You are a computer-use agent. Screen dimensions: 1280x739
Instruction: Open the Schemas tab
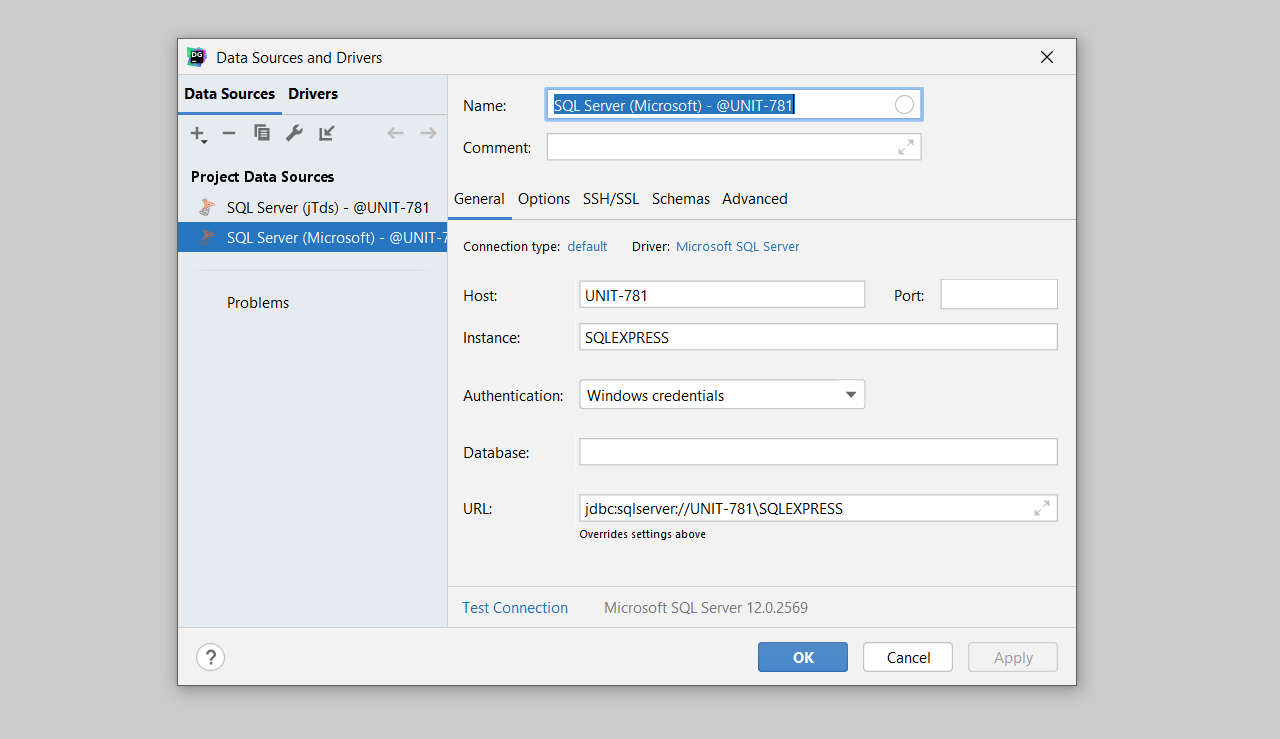(681, 199)
